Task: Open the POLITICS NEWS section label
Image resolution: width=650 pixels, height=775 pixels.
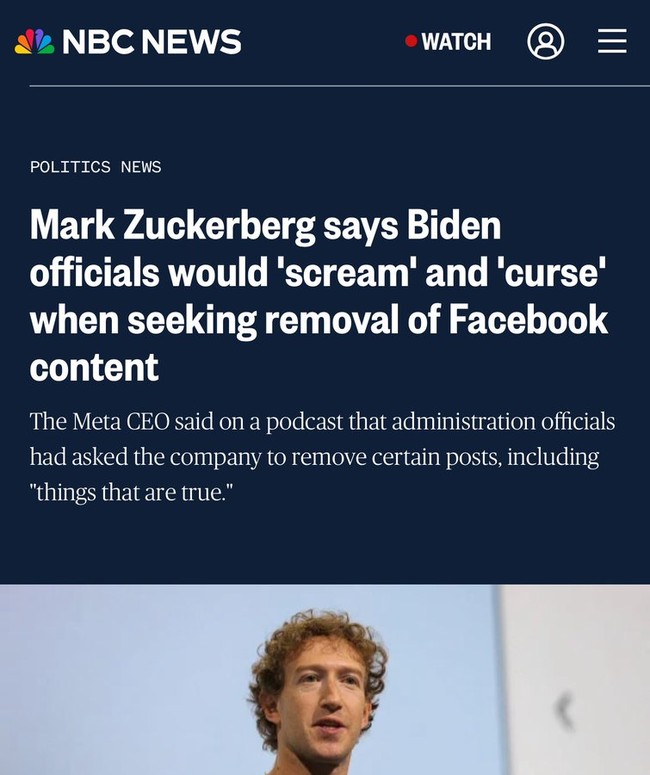Action: [x=95, y=167]
